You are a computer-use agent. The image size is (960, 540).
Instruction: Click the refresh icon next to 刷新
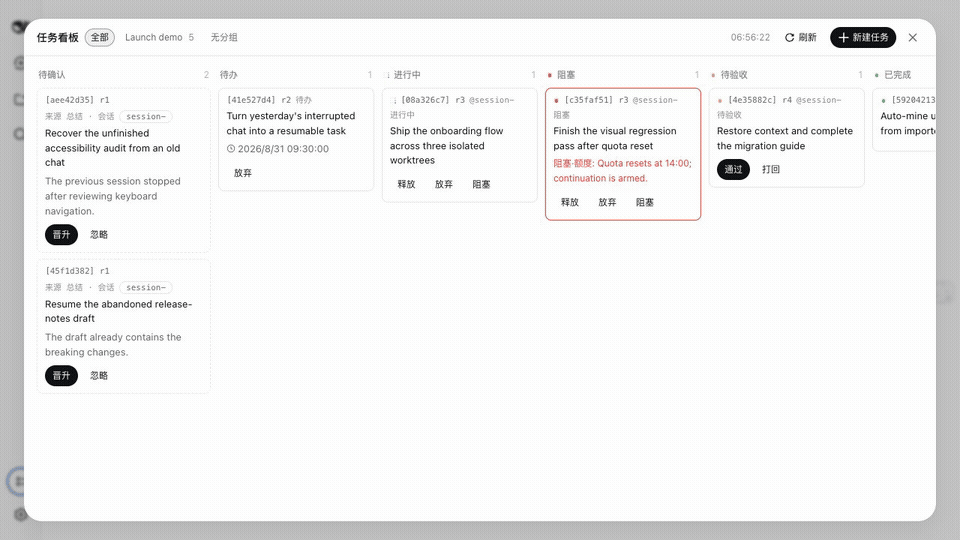pos(789,37)
